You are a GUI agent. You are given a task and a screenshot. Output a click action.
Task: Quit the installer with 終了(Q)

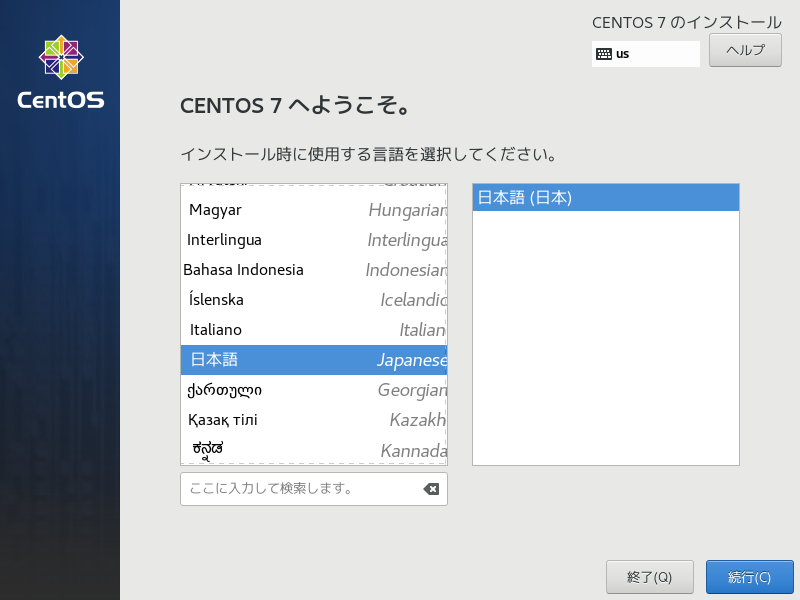click(649, 577)
